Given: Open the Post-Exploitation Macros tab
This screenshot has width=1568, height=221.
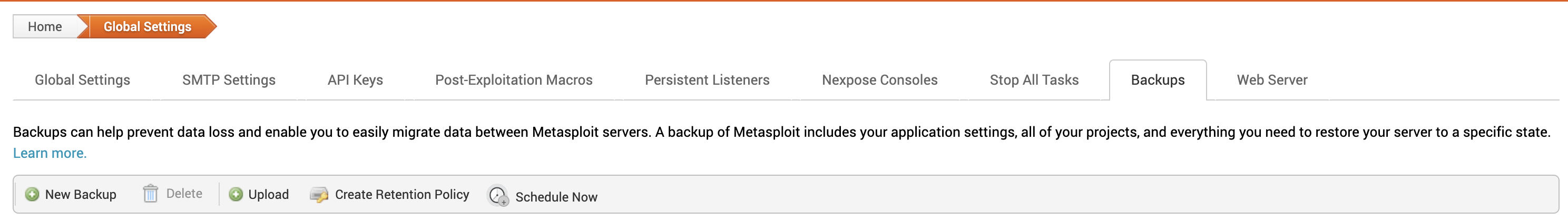Looking at the screenshot, I should [514, 80].
